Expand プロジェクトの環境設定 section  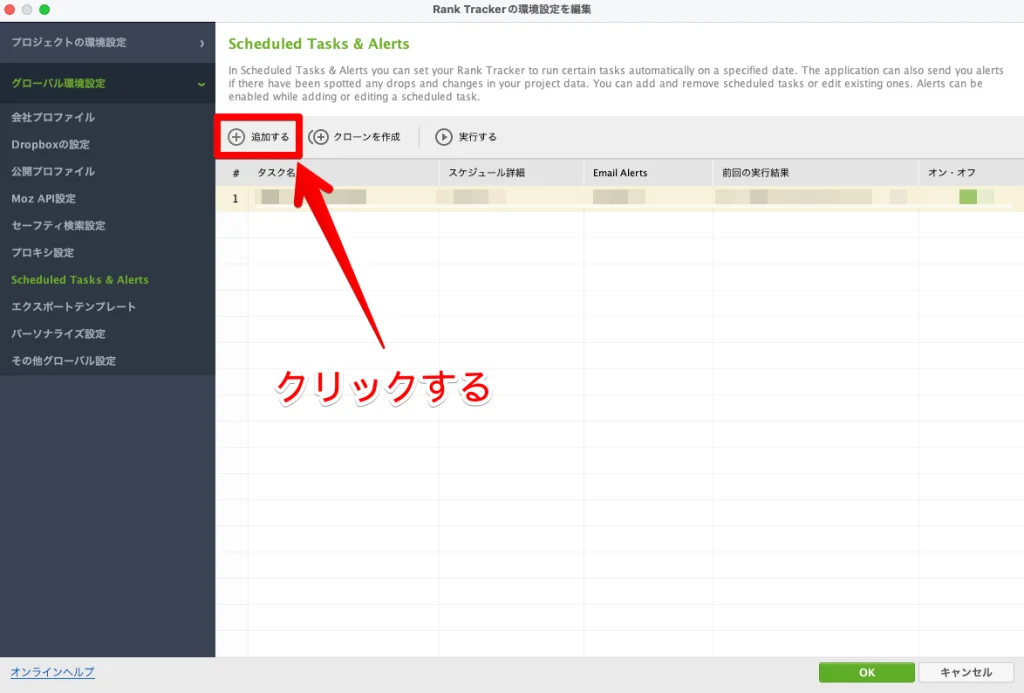click(108, 42)
